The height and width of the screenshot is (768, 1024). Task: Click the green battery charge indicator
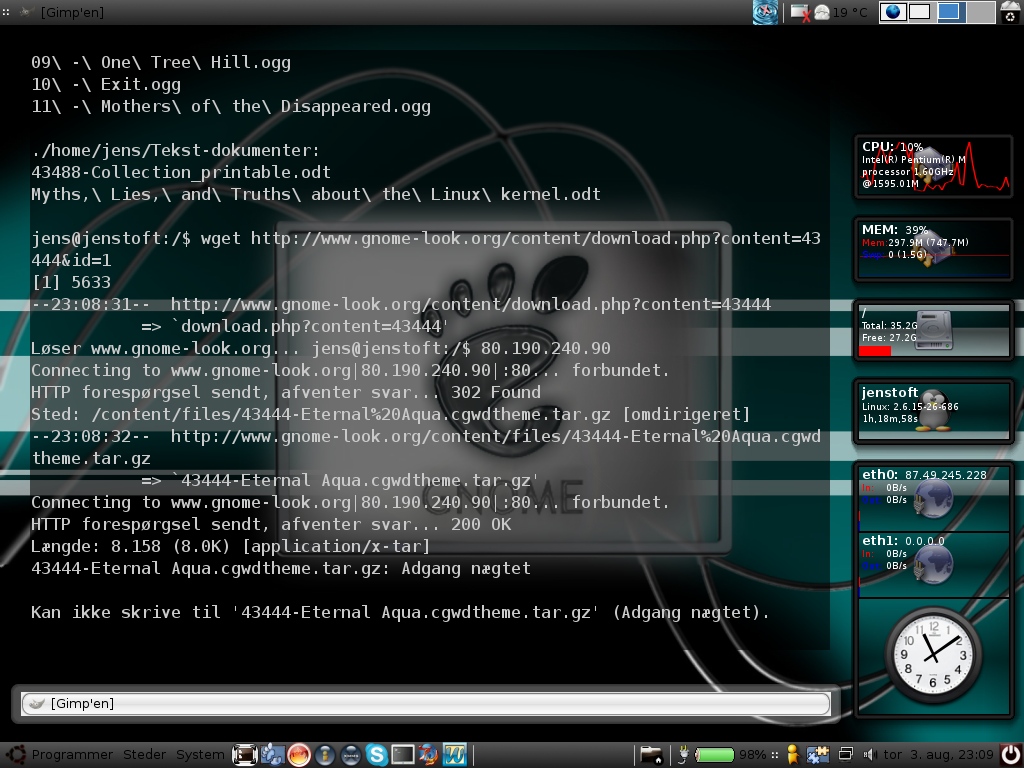click(714, 755)
